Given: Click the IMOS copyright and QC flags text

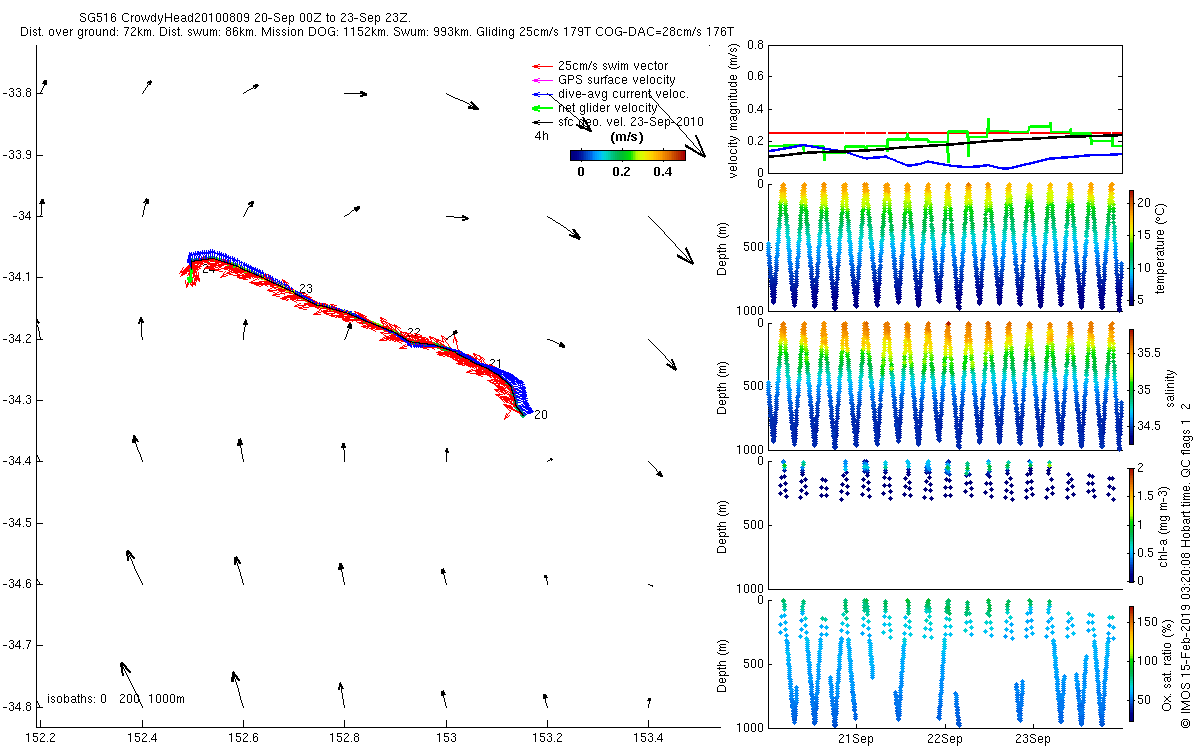Looking at the screenshot, I should [1186, 563].
